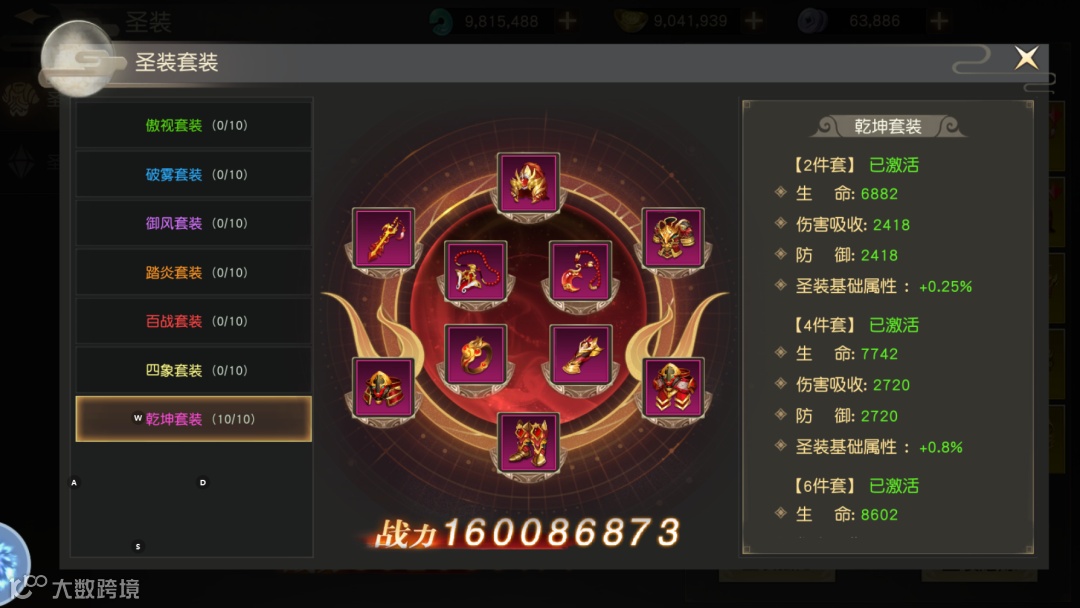
Task: Select the crescent pendant accessory slot
Action: click(x=581, y=271)
